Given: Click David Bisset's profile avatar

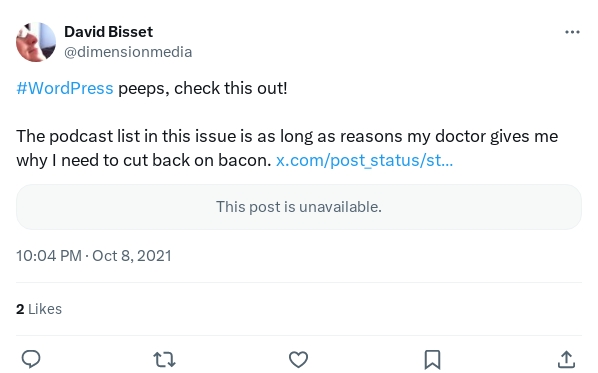Looking at the screenshot, I should (36, 42).
